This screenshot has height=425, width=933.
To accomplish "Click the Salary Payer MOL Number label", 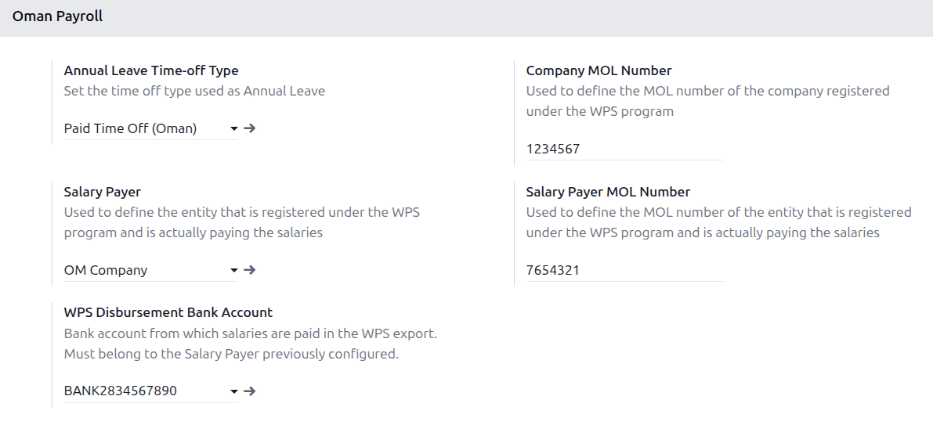I will point(608,192).
